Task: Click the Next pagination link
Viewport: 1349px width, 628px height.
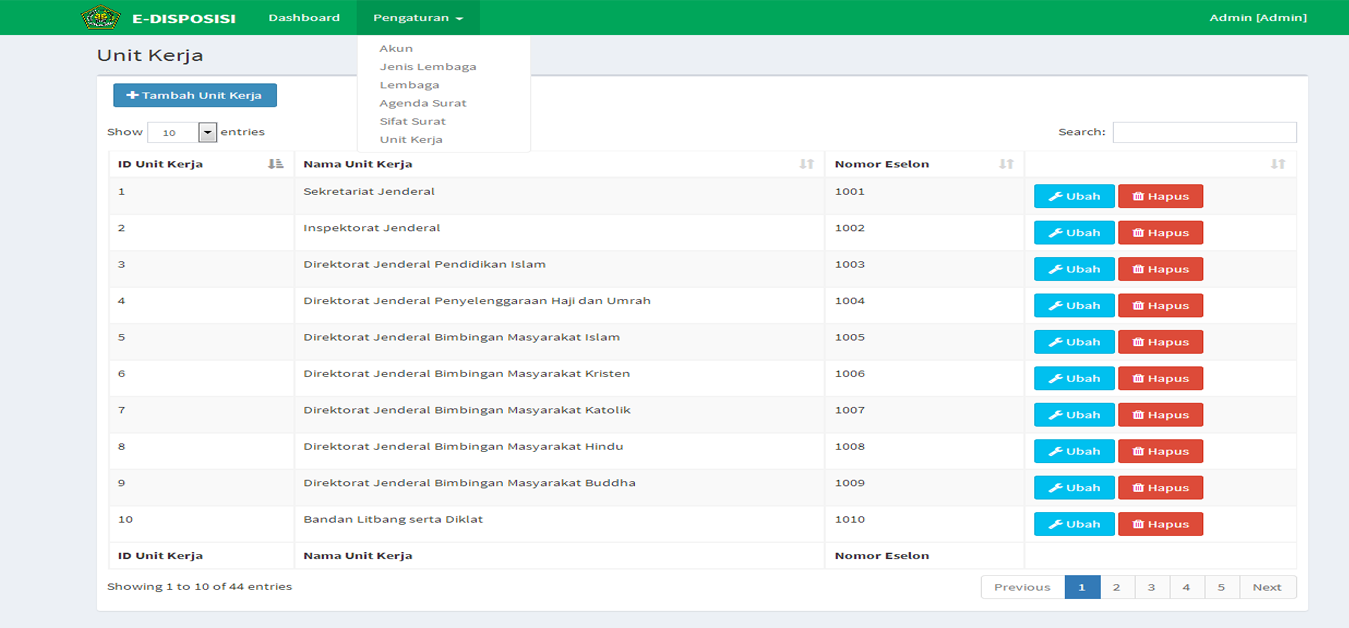Action: point(1266,587)
